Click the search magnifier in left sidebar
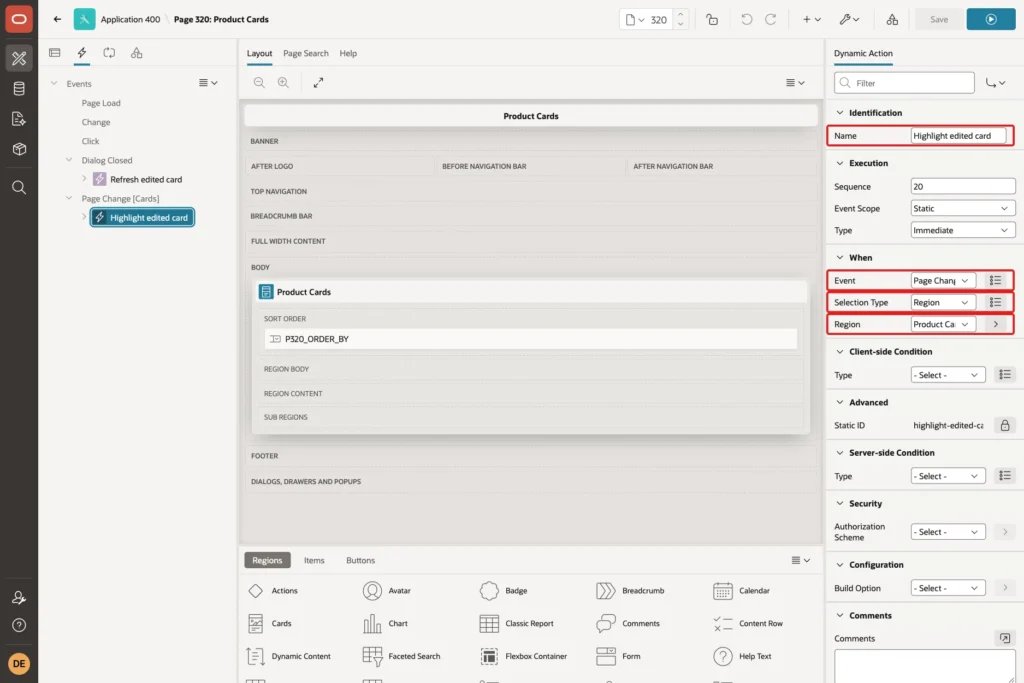The height and width of the screenshot is (683, 1024). point(19,187)
